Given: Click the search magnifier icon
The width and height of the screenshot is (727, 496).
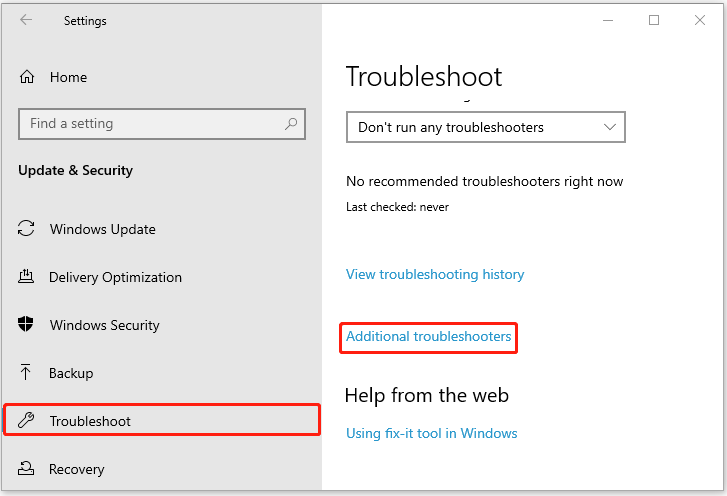Looking at the screenshot, I should (x=291, y=123).
